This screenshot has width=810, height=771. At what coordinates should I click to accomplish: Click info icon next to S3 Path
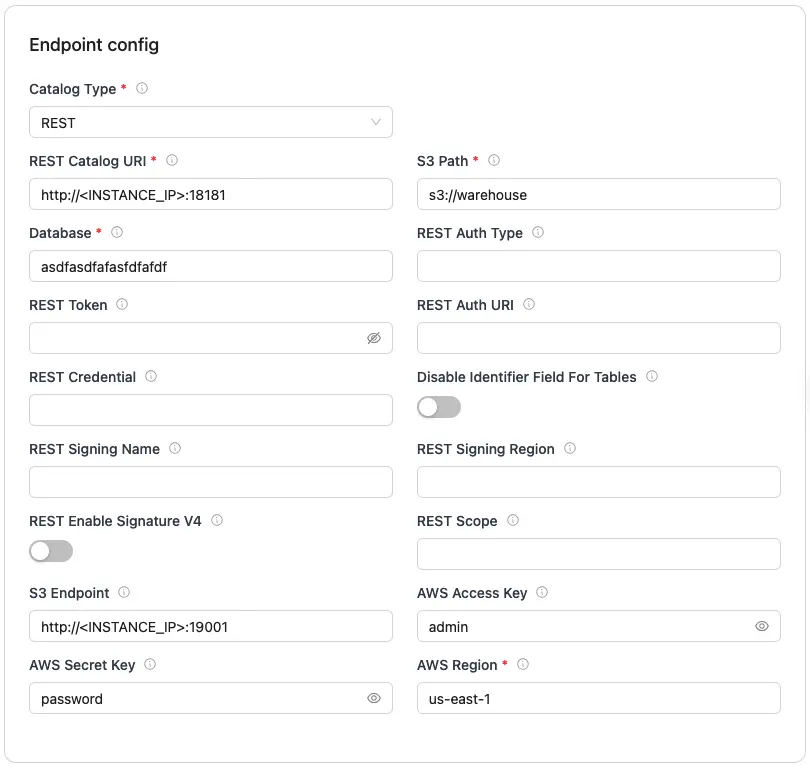click(494, 161)
